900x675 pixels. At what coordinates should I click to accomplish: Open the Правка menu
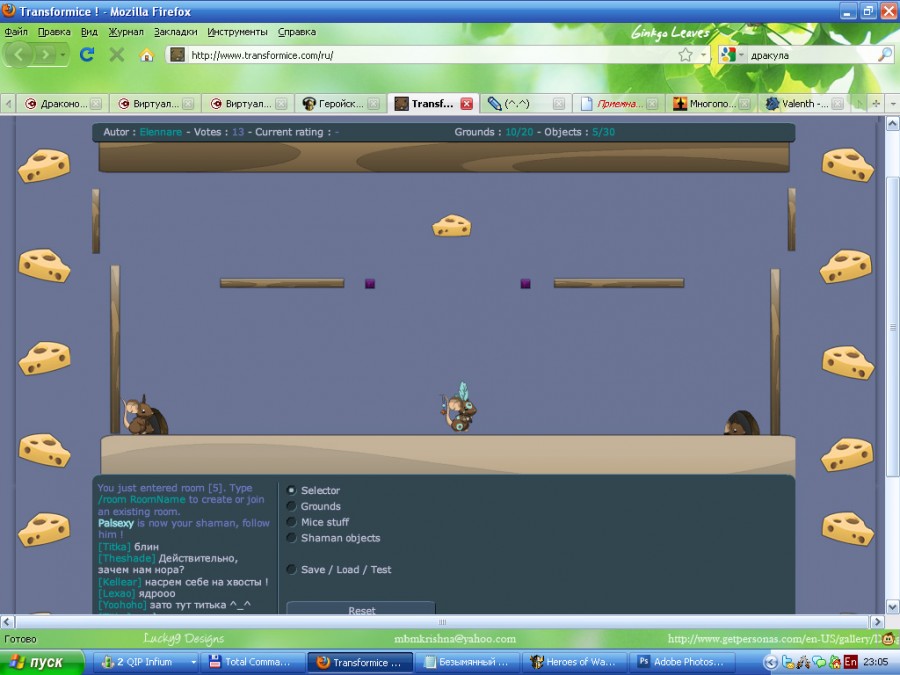click(x=55, y=32)
